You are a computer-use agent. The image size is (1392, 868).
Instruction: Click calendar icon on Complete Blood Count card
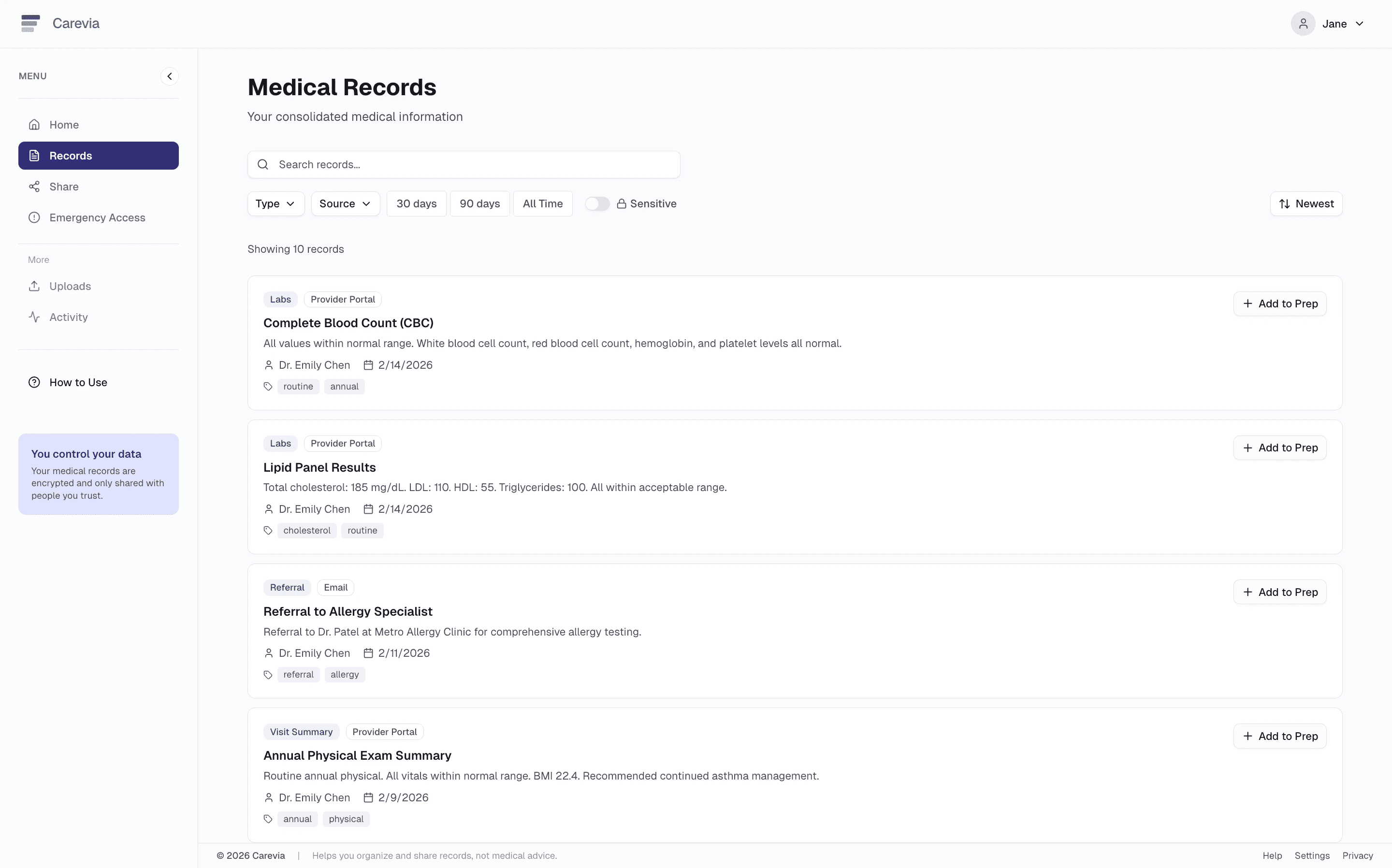click(368, 365)
